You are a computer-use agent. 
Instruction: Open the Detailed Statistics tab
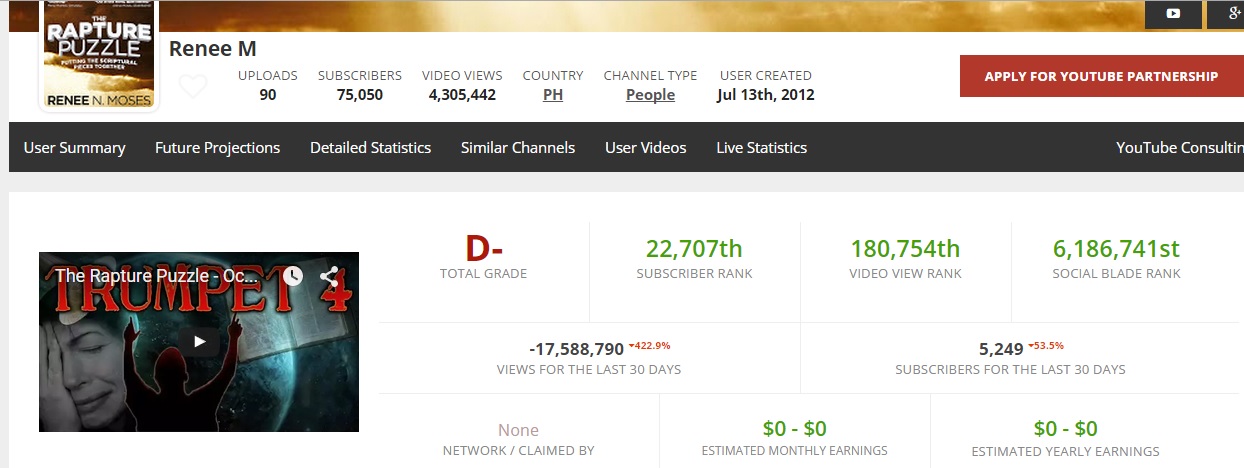pyautogui.click(x=370, y=147)
